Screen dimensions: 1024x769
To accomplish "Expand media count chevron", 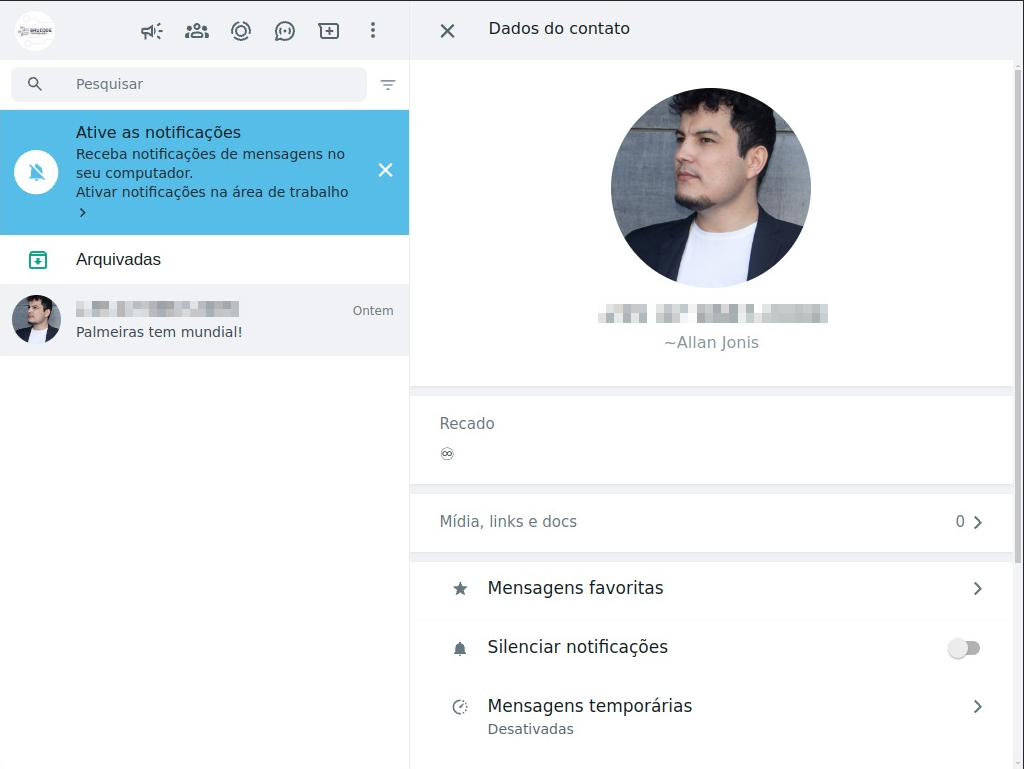I will click(978, 522).
